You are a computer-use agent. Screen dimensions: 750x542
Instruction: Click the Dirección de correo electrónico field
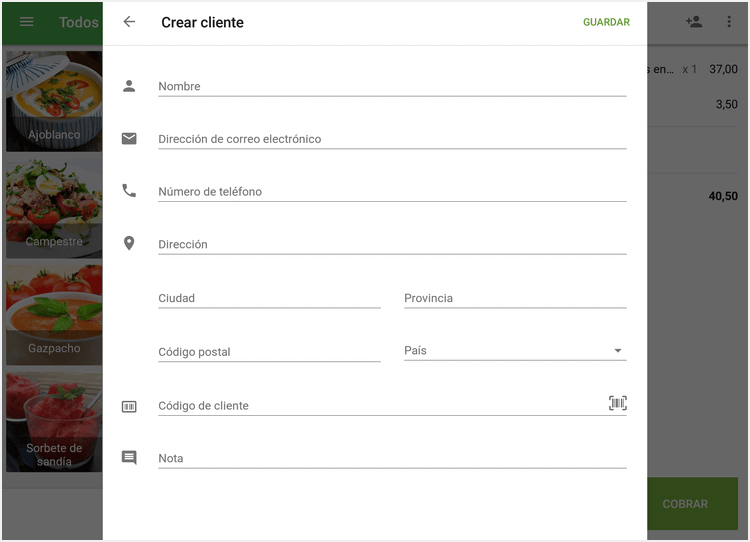pos(392,139)
